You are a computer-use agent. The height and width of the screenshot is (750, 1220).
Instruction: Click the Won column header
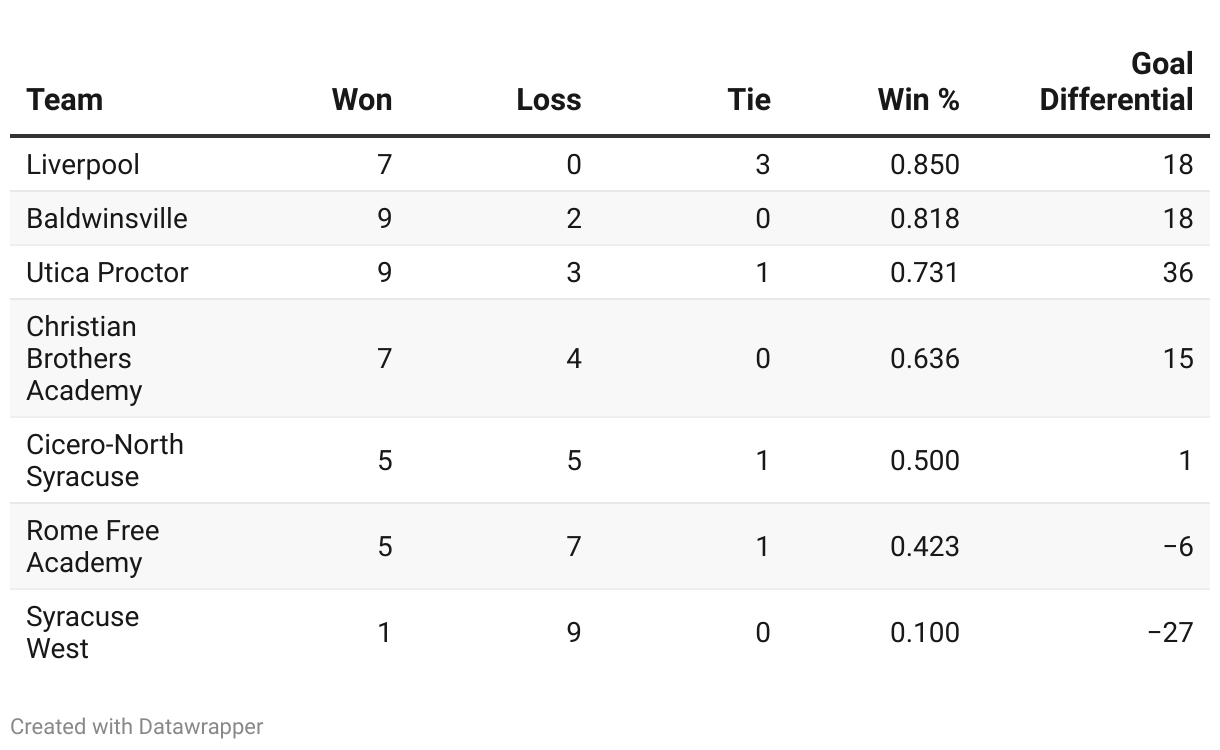[x=362, y=100]
